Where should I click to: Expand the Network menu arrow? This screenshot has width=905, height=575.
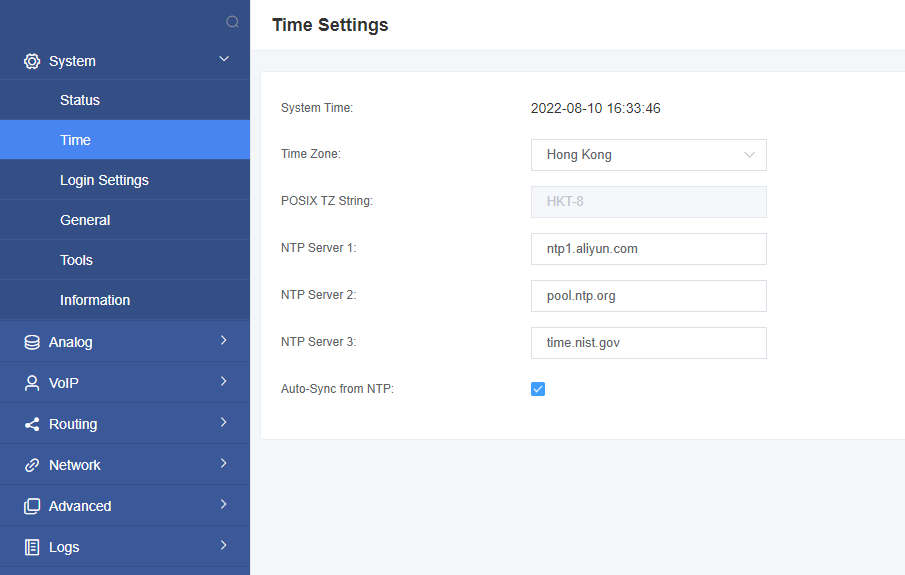(x=223, y=463)
